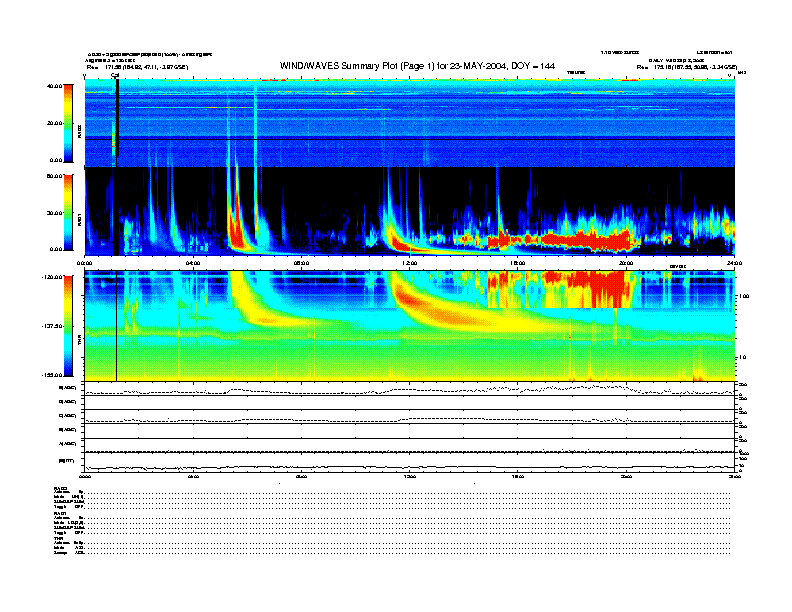This screenshot has width=792, height=612.
Task: Click the 20:00 time axis label
Action: click(626, 263)
